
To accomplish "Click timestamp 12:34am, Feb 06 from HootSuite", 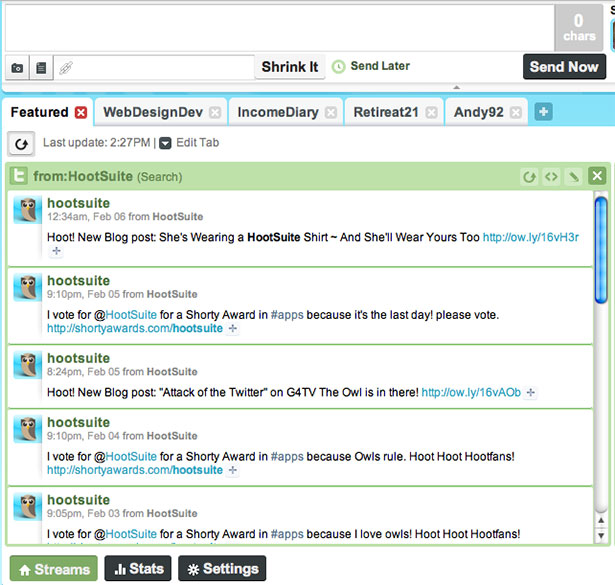I will tap(125, 217).
